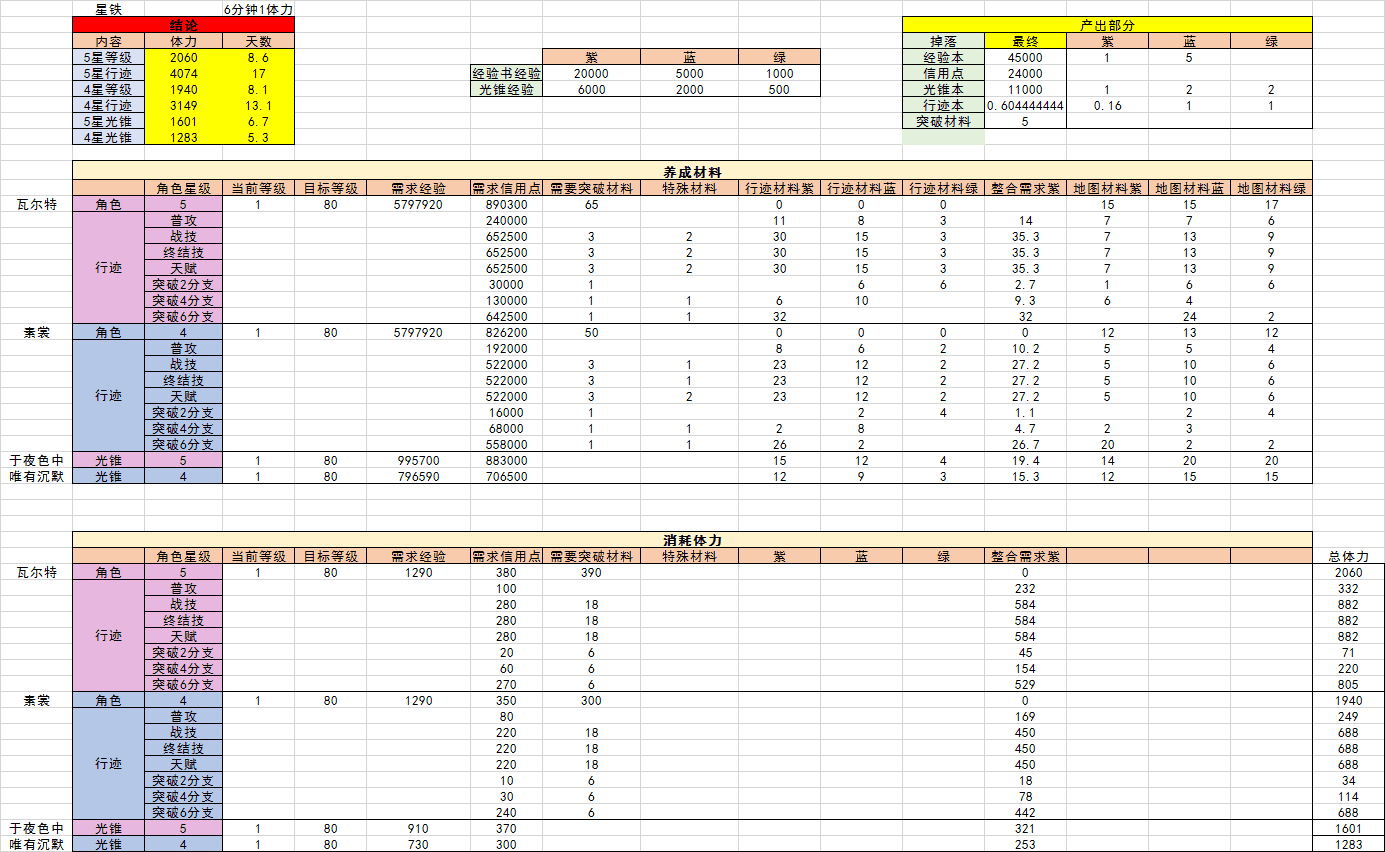Select the 地图材料绿 column header
The width and height of the screenshot is (1385, 852).
pyautogui.click(x=1271, y=188)
